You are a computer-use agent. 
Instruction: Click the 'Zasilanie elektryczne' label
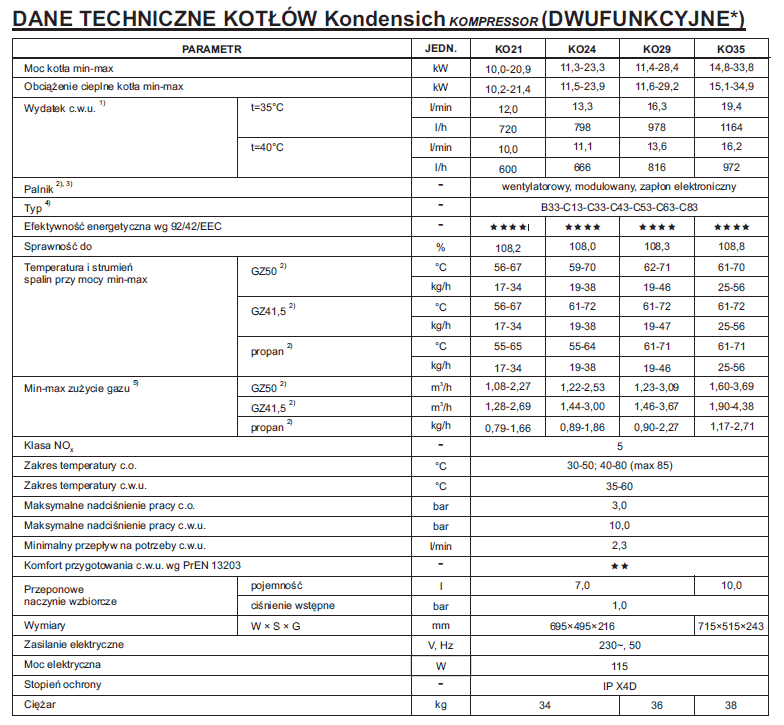(x=74, y=645)
